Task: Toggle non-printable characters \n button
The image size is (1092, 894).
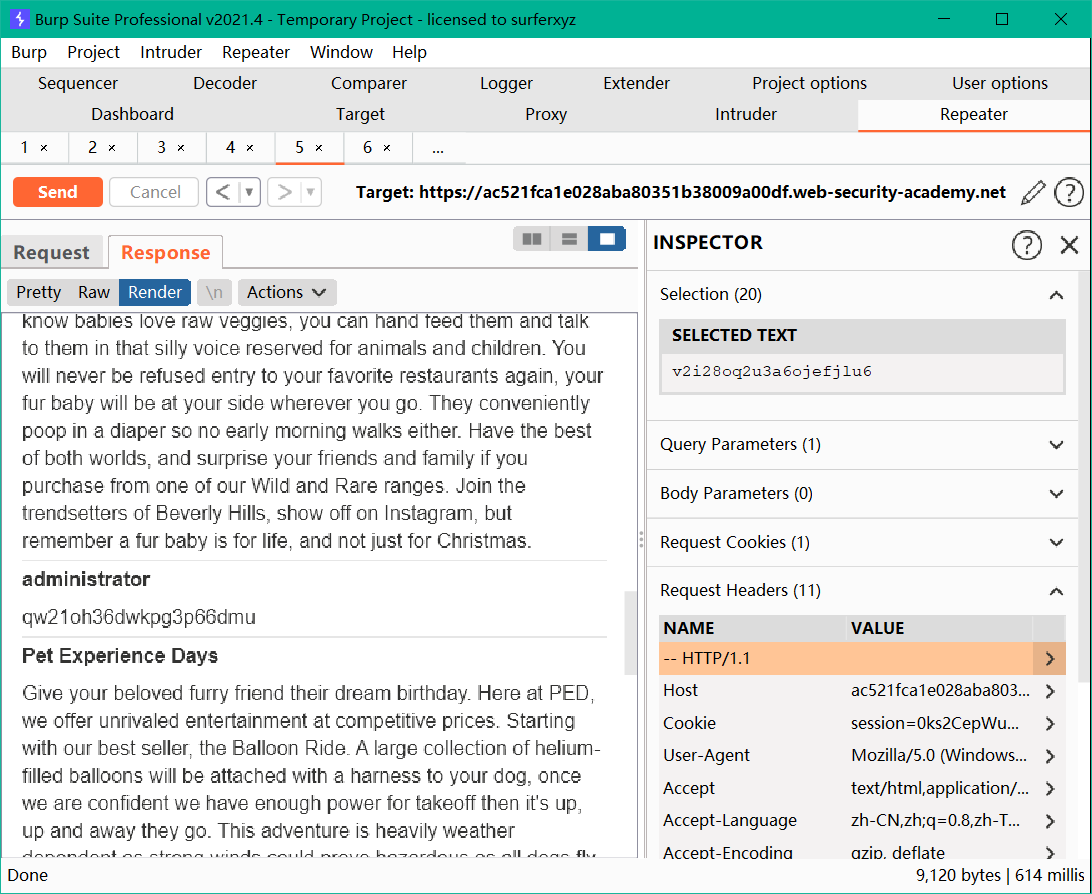Action: click(214, 292)
